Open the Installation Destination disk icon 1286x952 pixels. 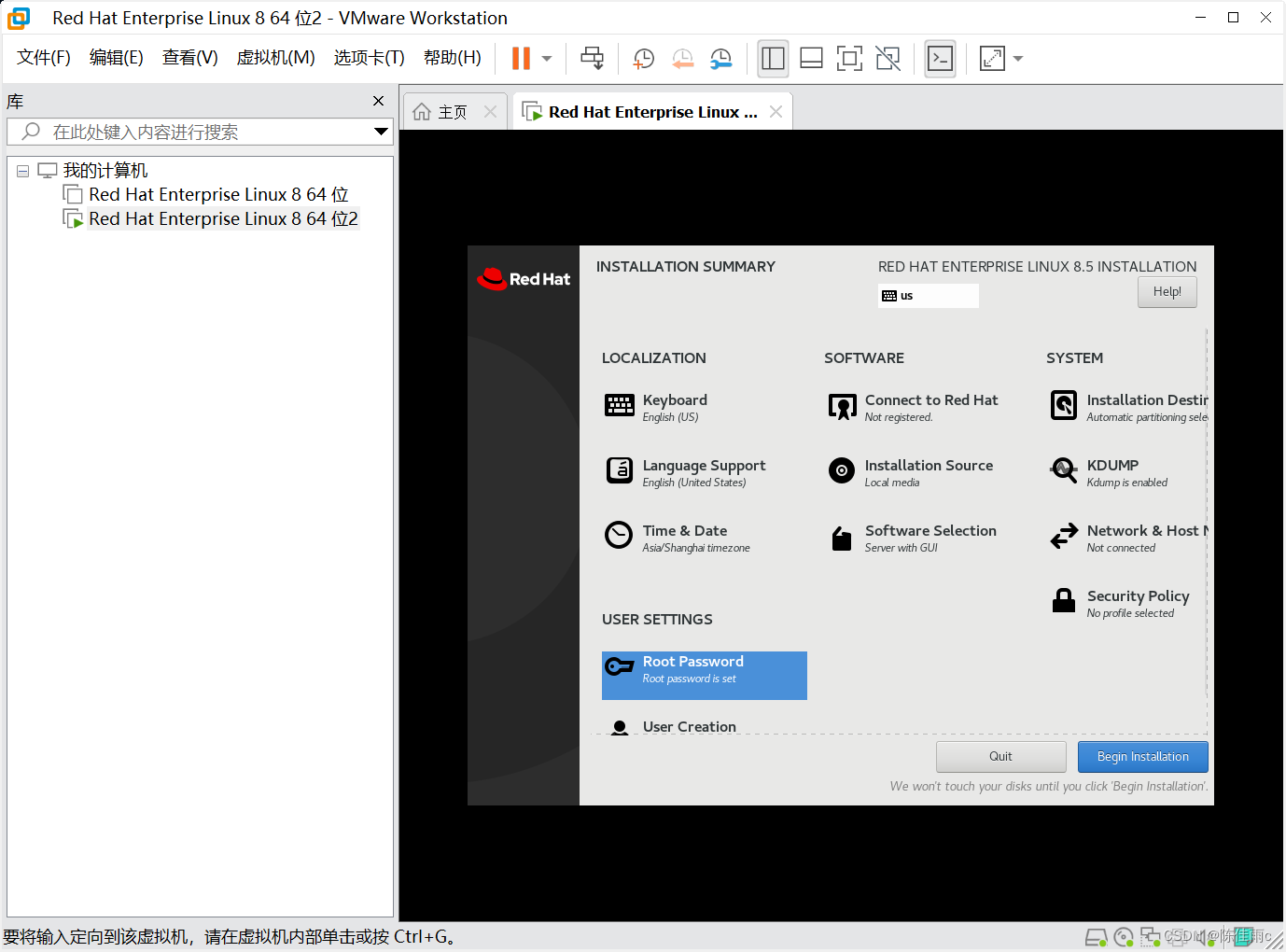click(1064, 405)
